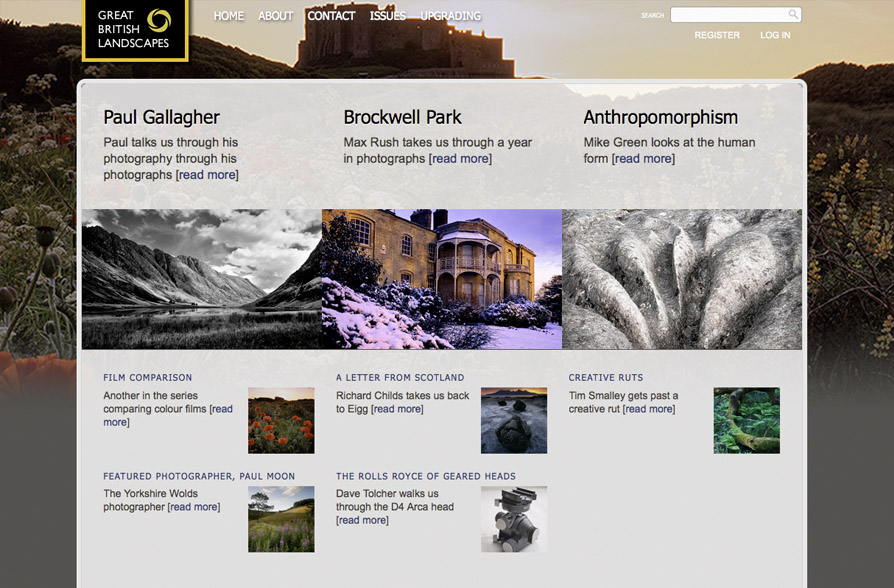This screenshot has height=588, width=894.
Task: Click the Great British Landscapes logo
Action: 135,30
